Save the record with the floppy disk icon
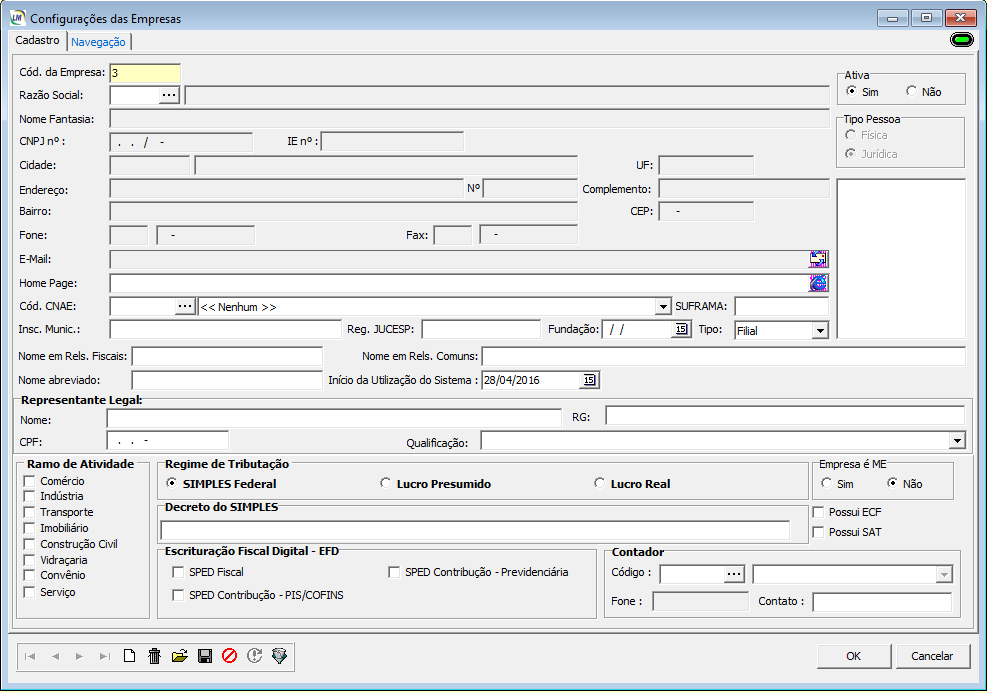The width and height of the screenshot is (988, 693). point(205,656)
